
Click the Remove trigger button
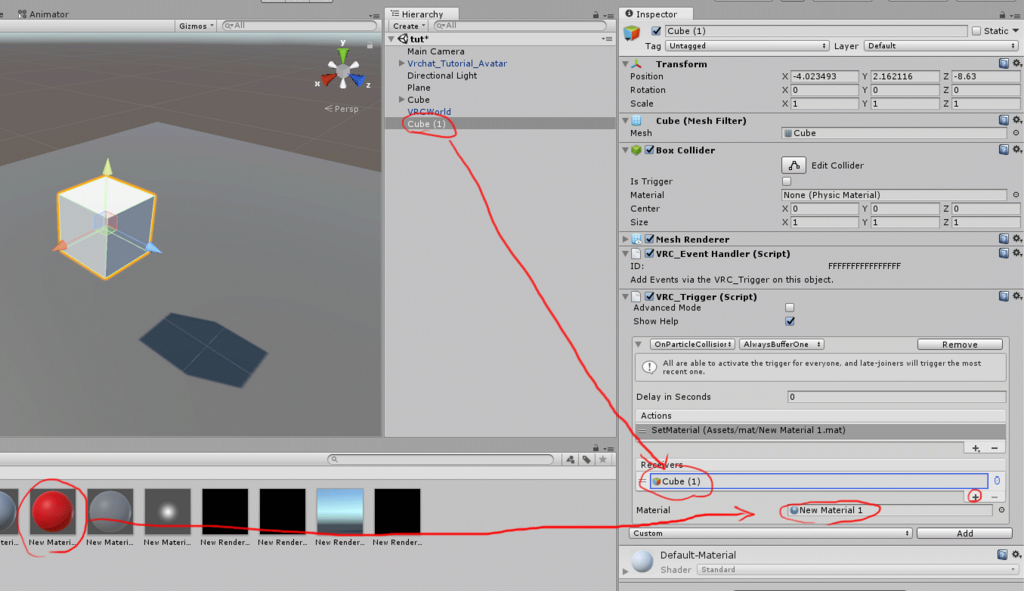tap(959, 344)
